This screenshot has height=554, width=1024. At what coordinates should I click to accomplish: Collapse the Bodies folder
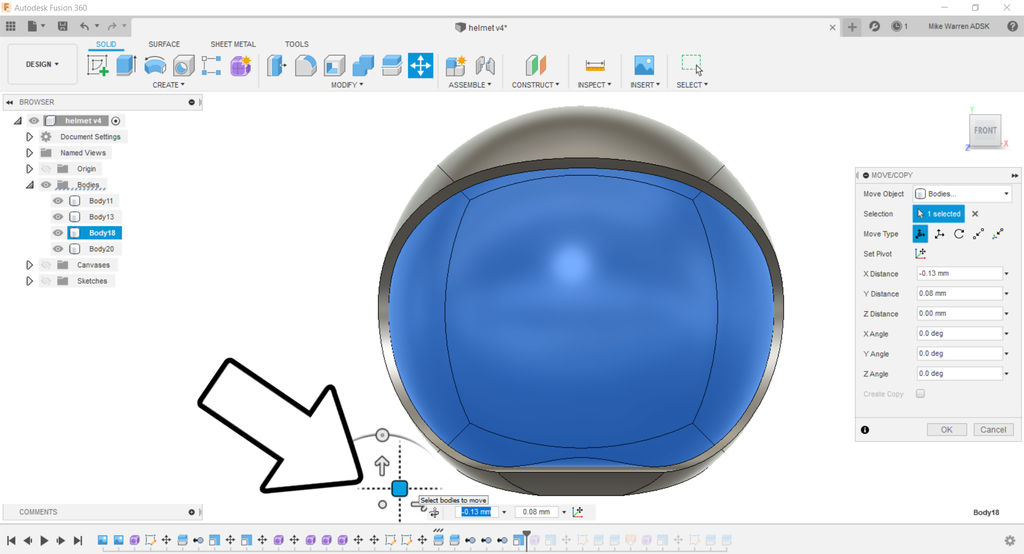(x=29, y=185)
